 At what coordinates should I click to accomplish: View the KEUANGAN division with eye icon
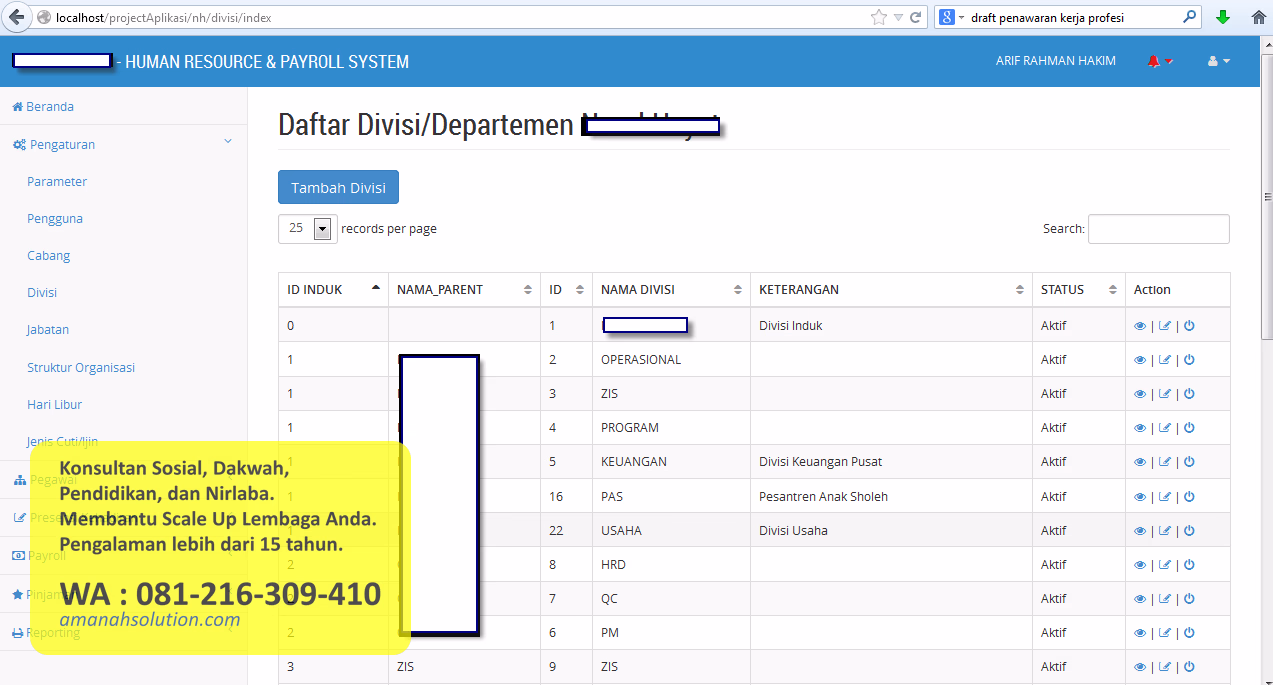pos(1140,462)
